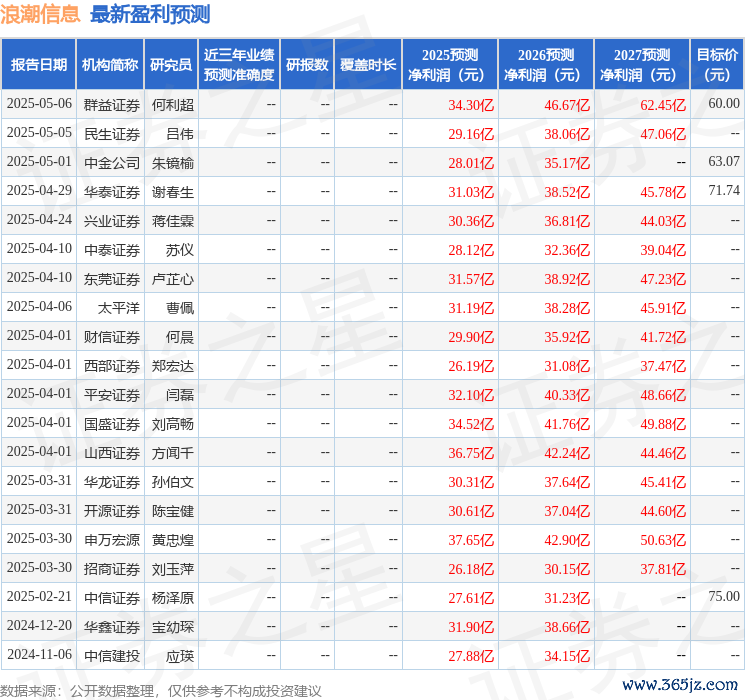Click the 目标价 column header
The image size is (745, 700).
pyautogui.click(x=717, y=65)
